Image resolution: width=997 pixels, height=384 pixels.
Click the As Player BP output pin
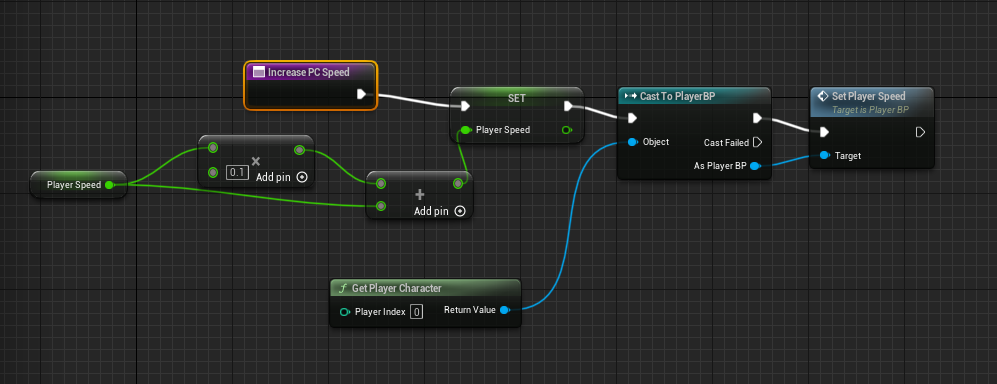coord(755,166)
